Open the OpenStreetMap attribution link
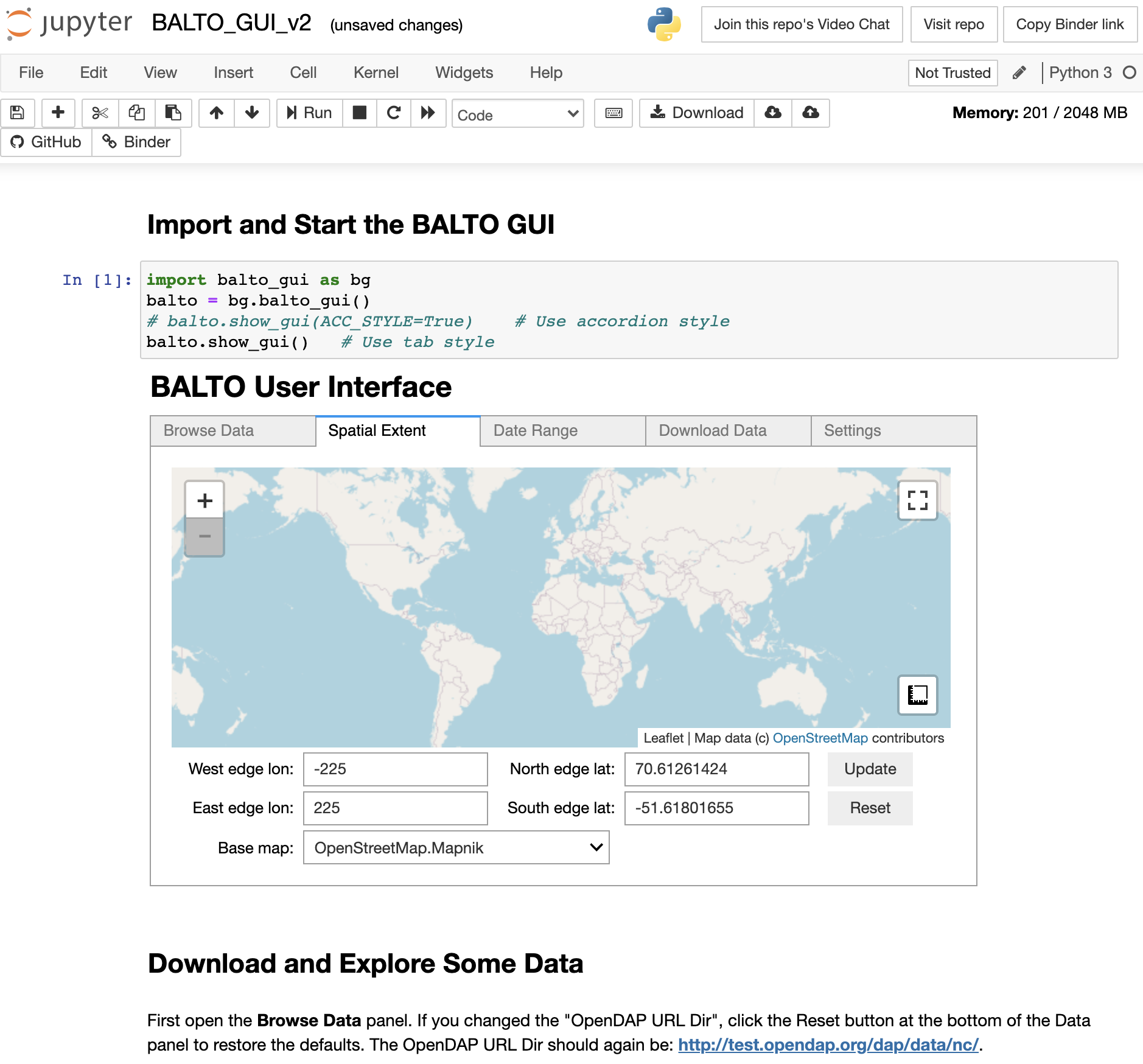1143x1064 pixels. point(820,738)
